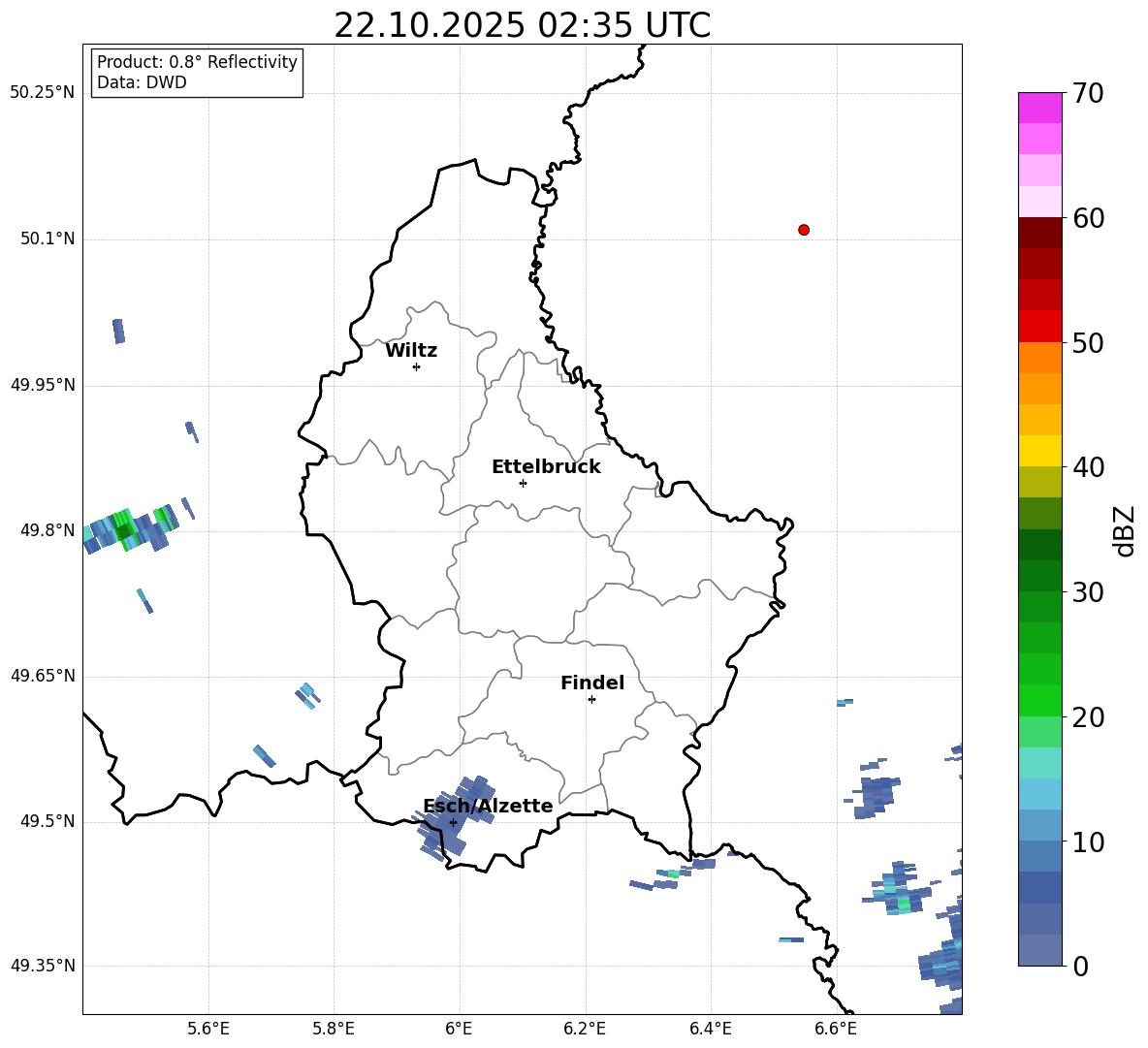Viewport: 1148px width, 1048px height.
Task: Pick the bright green swatch just above 20 dBZ
Action: point(1039,700)
